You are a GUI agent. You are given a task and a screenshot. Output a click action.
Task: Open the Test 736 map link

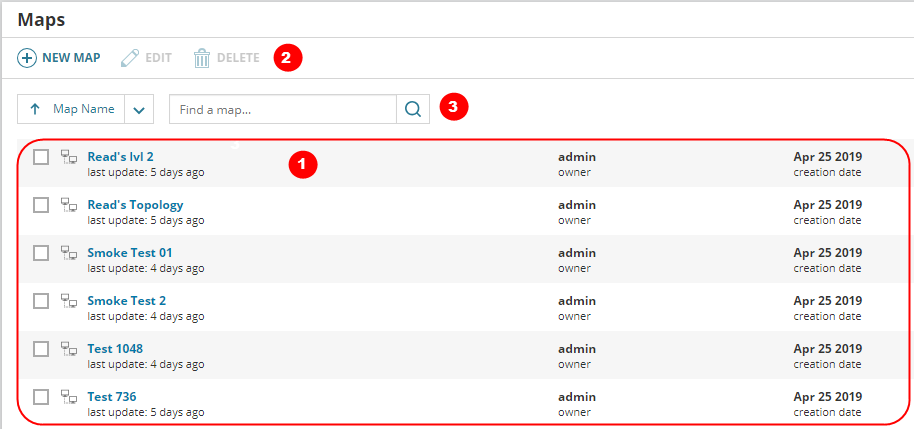(112, 397)
